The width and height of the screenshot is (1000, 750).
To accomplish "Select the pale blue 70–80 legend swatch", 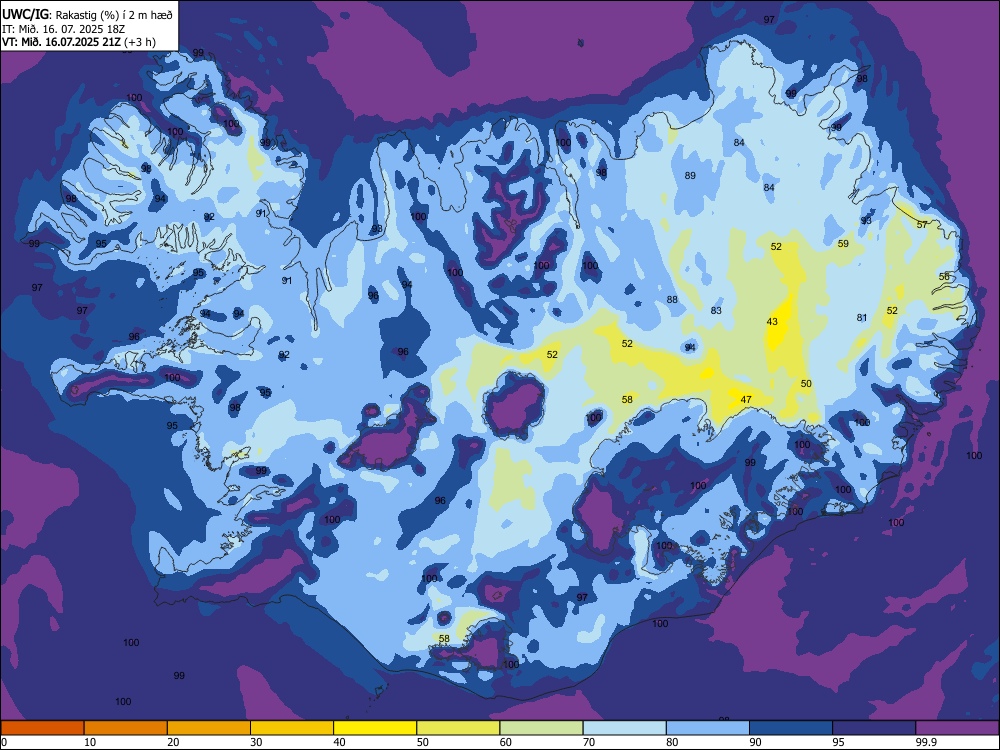I will (624, 728).
